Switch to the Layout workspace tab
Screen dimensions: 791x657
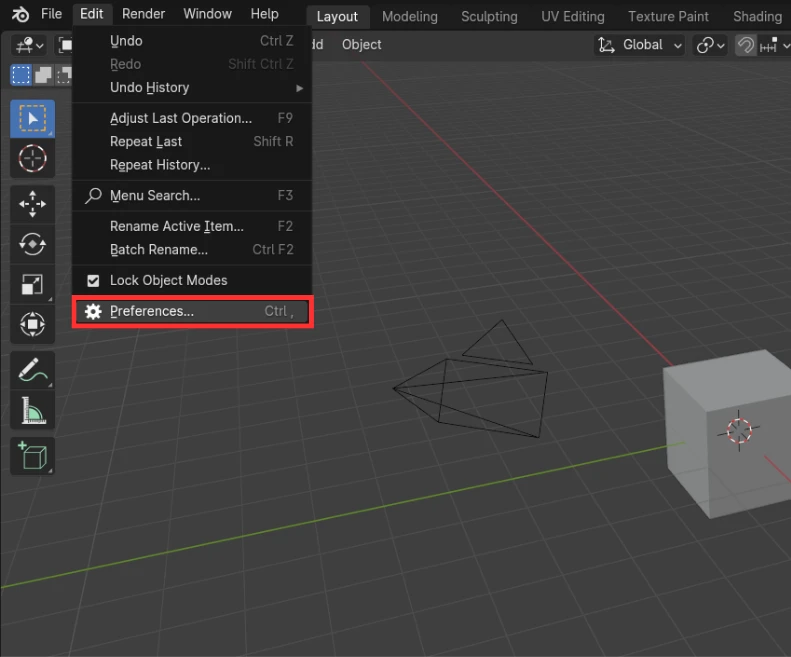point(337,17)
